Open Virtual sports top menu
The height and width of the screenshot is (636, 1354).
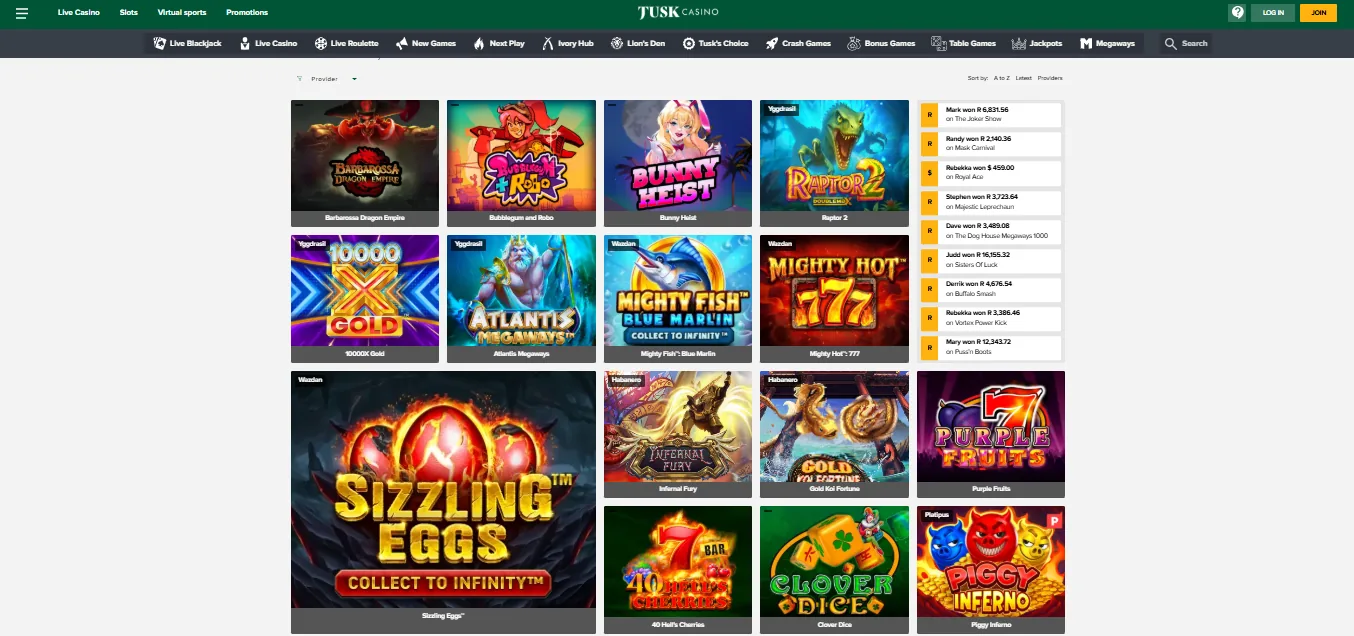click(x=182, y=13)
